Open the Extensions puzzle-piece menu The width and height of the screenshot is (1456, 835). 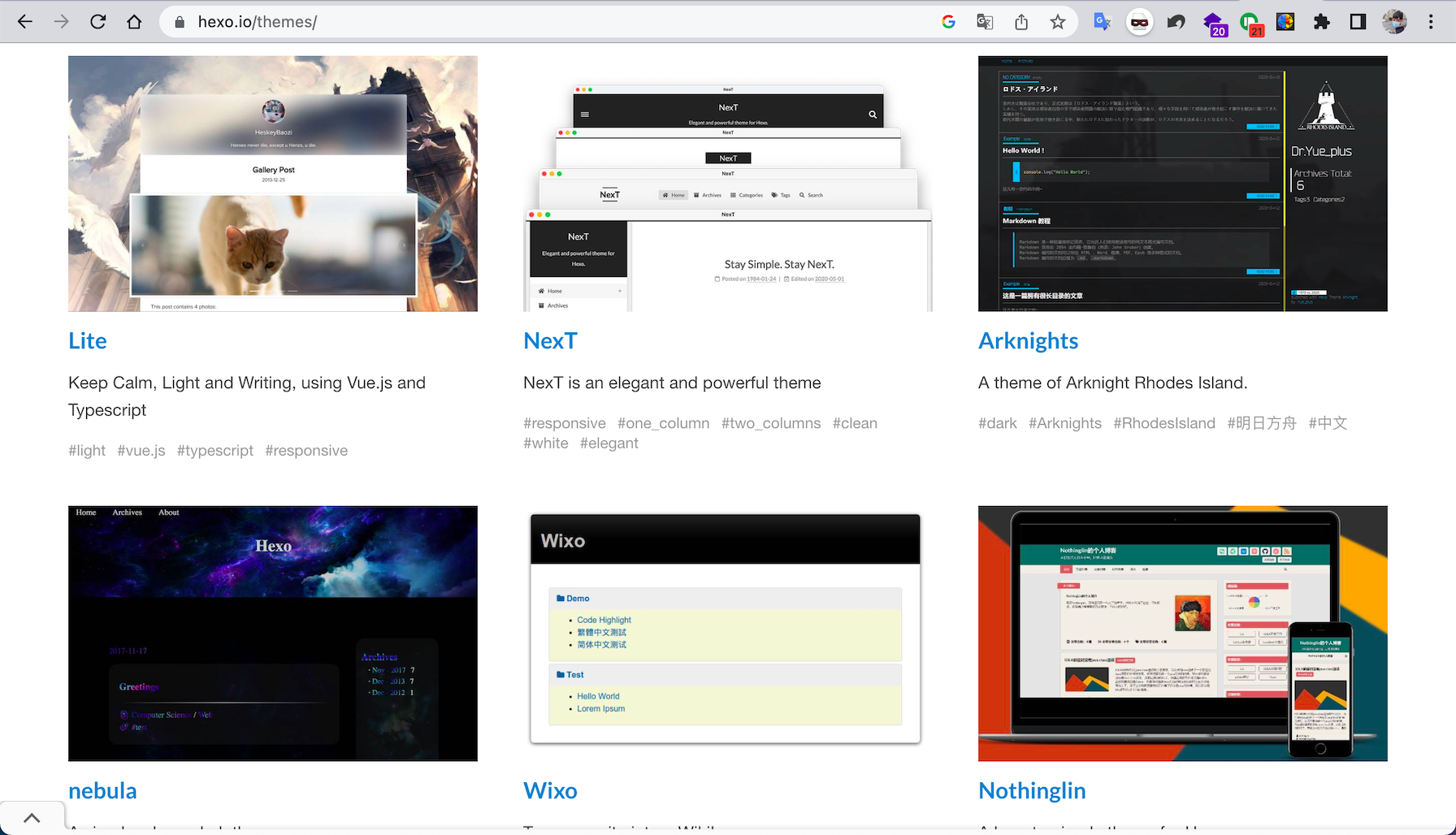point(1322,22)
